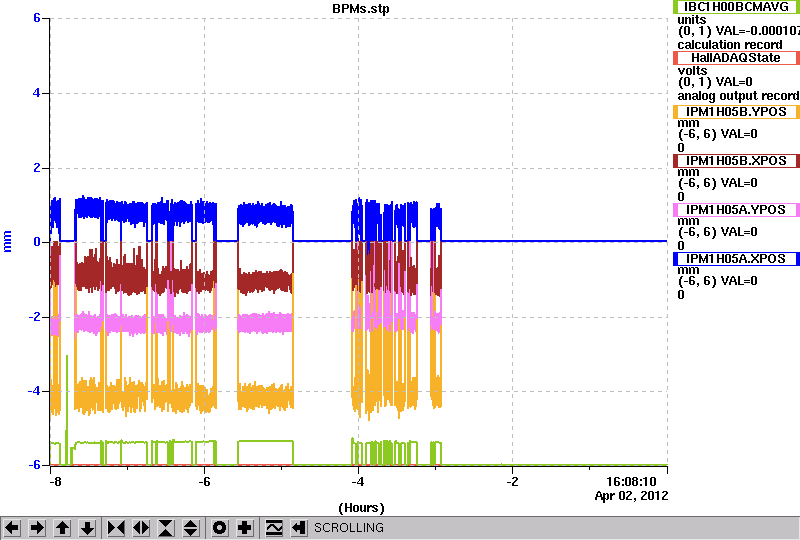Click the 0 tick label on the y-axis
This screenshot has width=800, height=540.
coord(37,242)
